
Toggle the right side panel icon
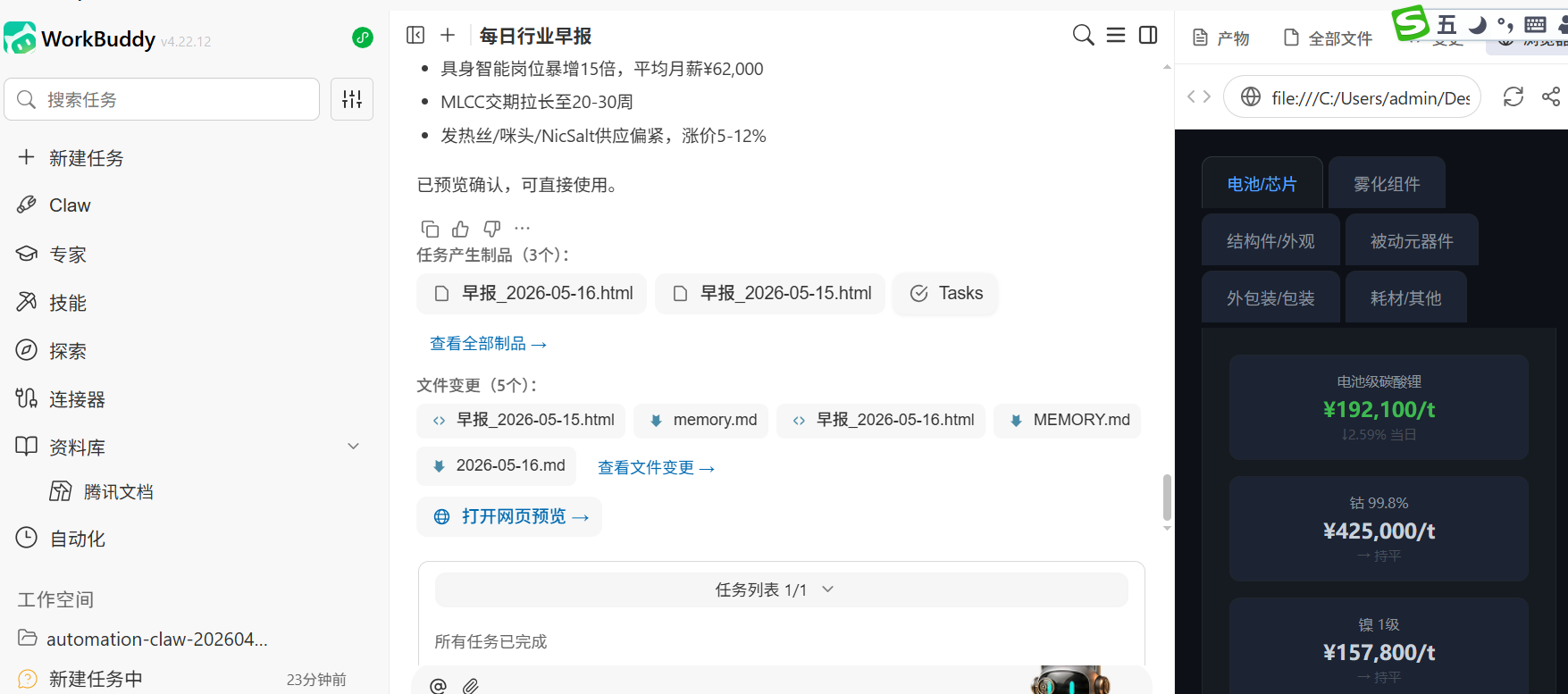tap(1149, 35)
